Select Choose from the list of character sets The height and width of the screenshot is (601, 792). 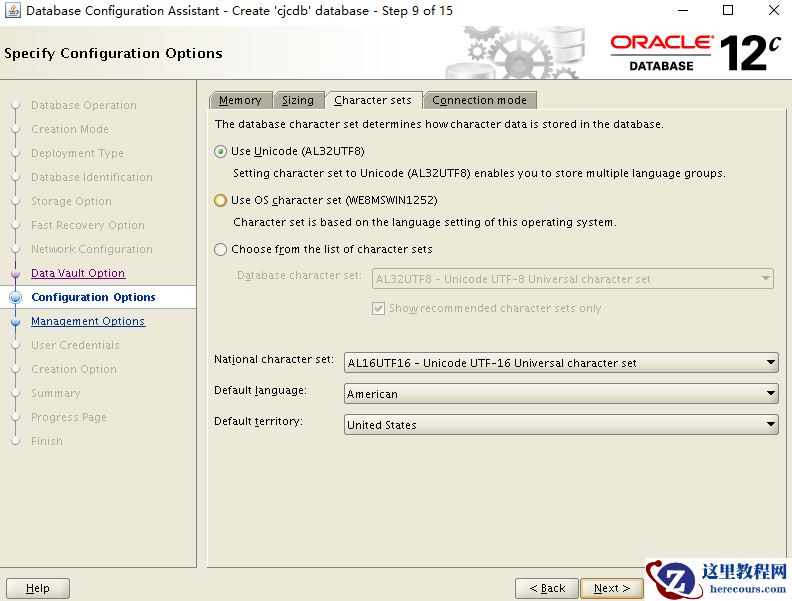[220, 249]
